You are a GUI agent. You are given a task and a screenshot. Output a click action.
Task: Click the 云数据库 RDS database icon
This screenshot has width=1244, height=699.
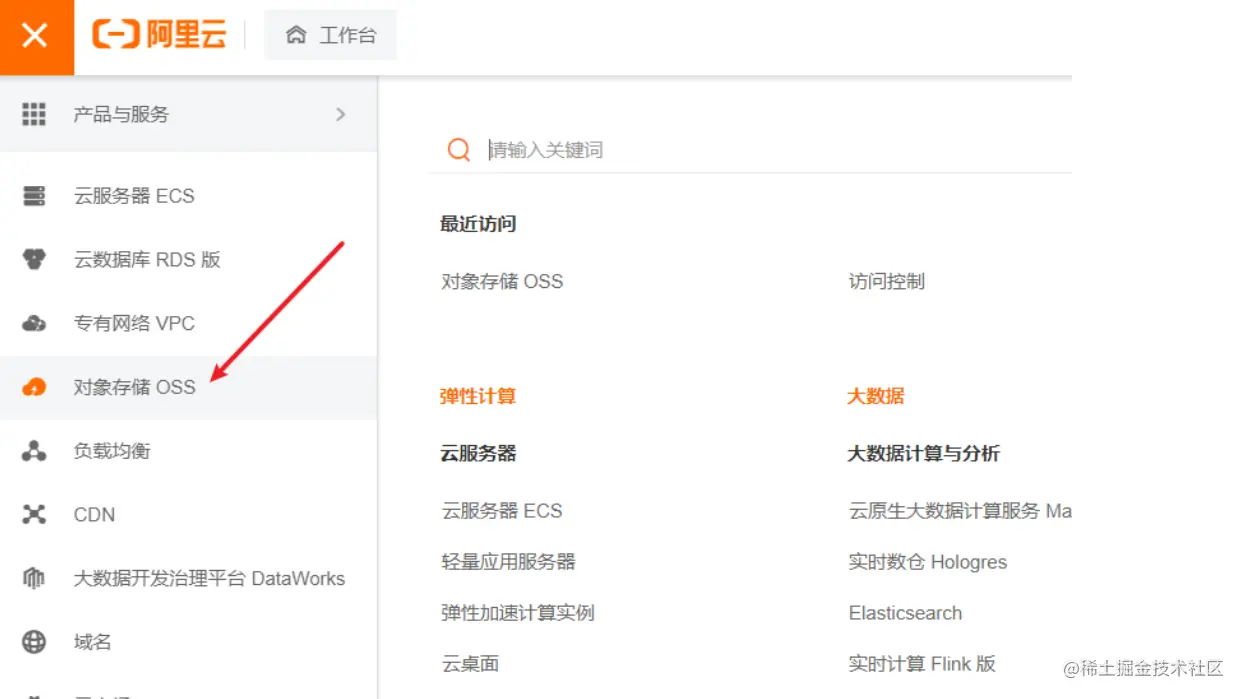(34, 260)
